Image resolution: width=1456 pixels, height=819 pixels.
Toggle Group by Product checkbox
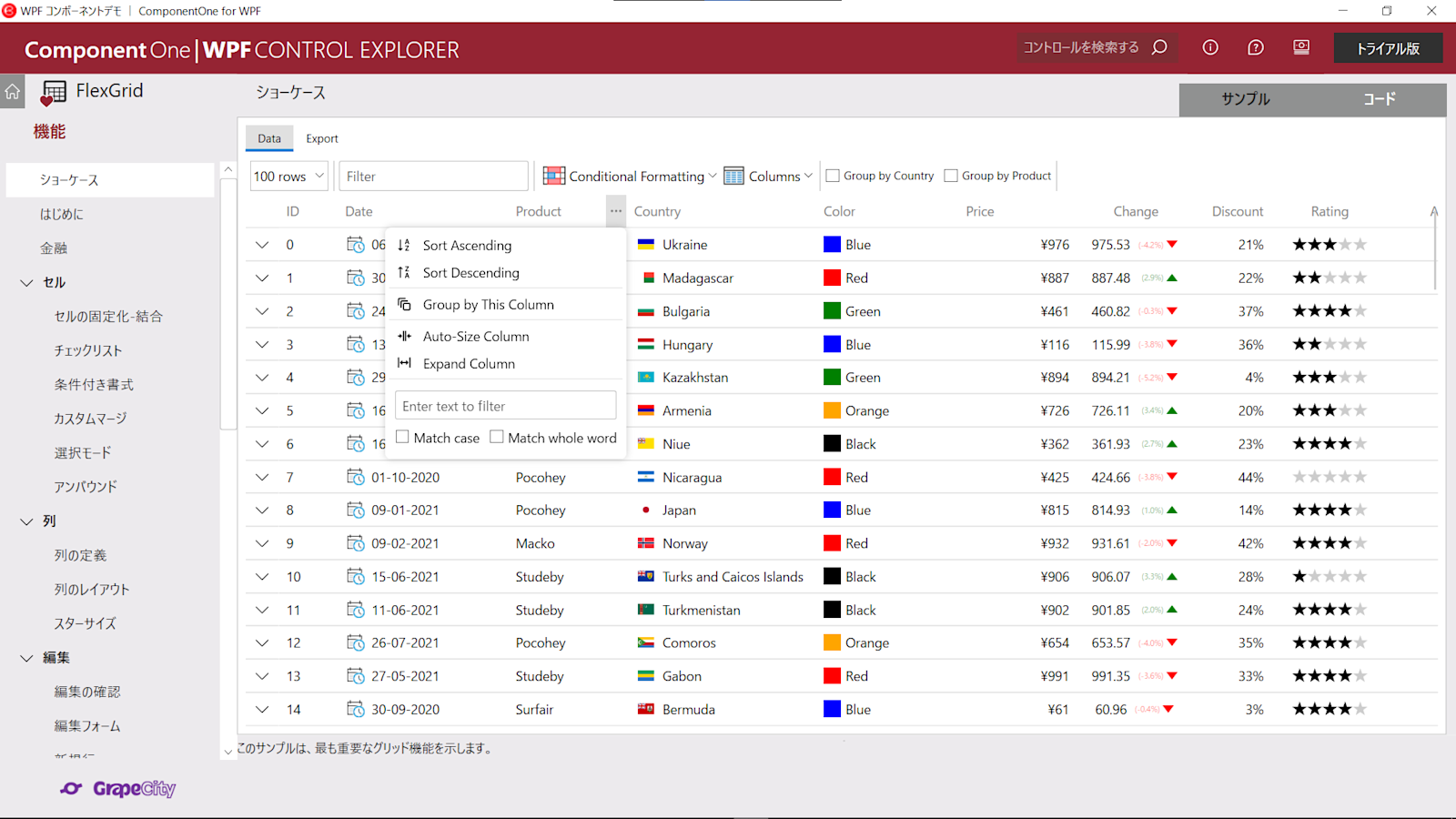pos(951,176)
